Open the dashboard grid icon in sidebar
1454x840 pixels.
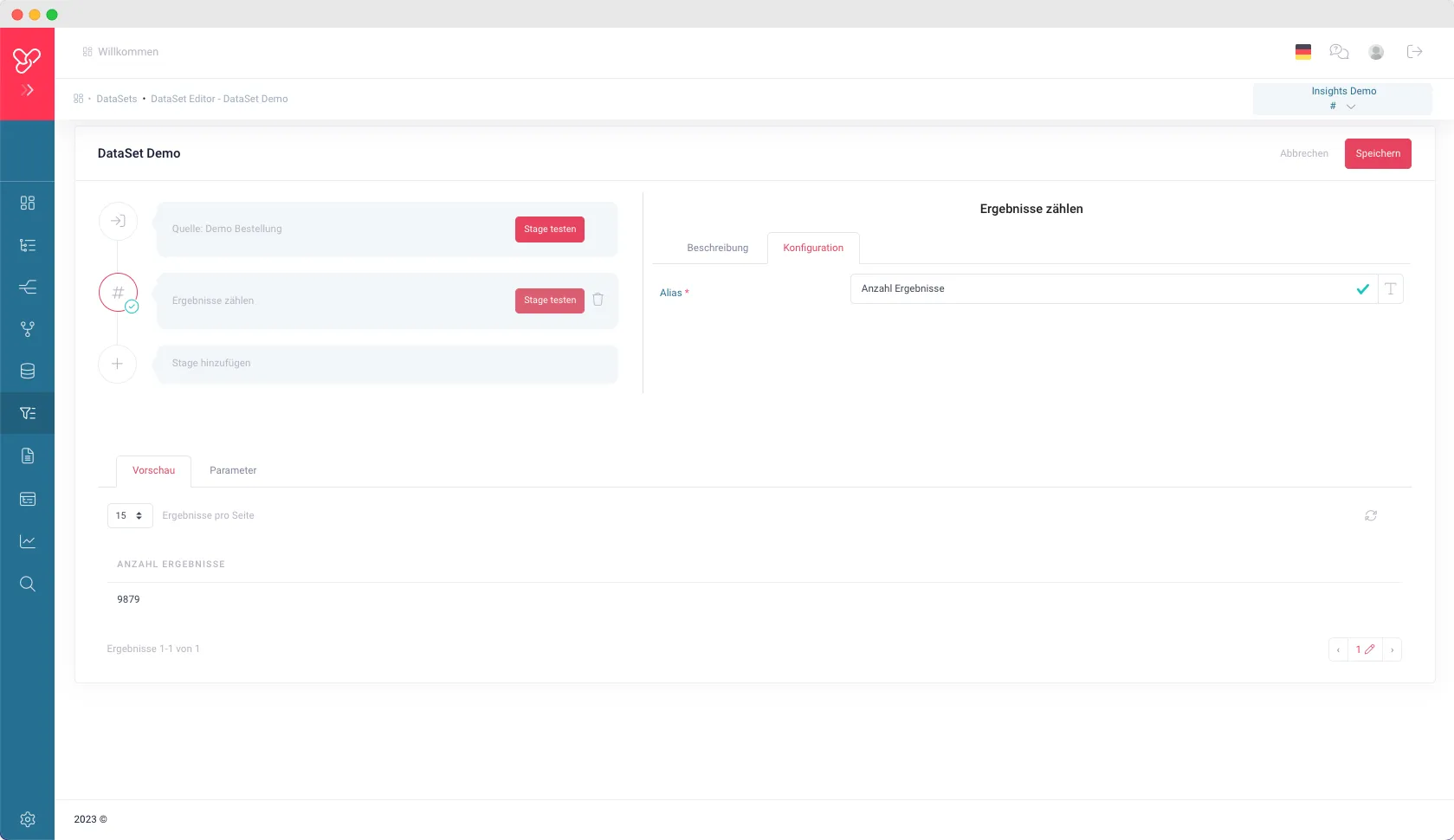28,203
